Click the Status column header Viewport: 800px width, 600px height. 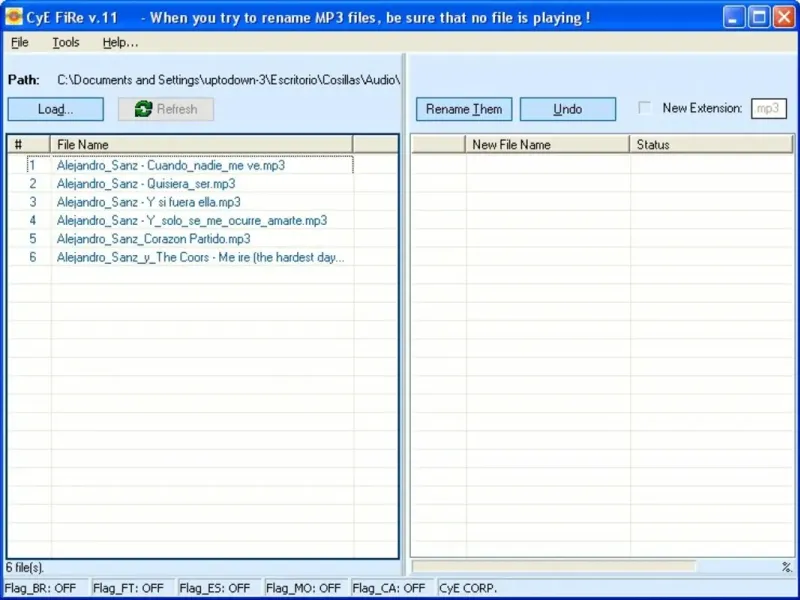pos(711,144)
